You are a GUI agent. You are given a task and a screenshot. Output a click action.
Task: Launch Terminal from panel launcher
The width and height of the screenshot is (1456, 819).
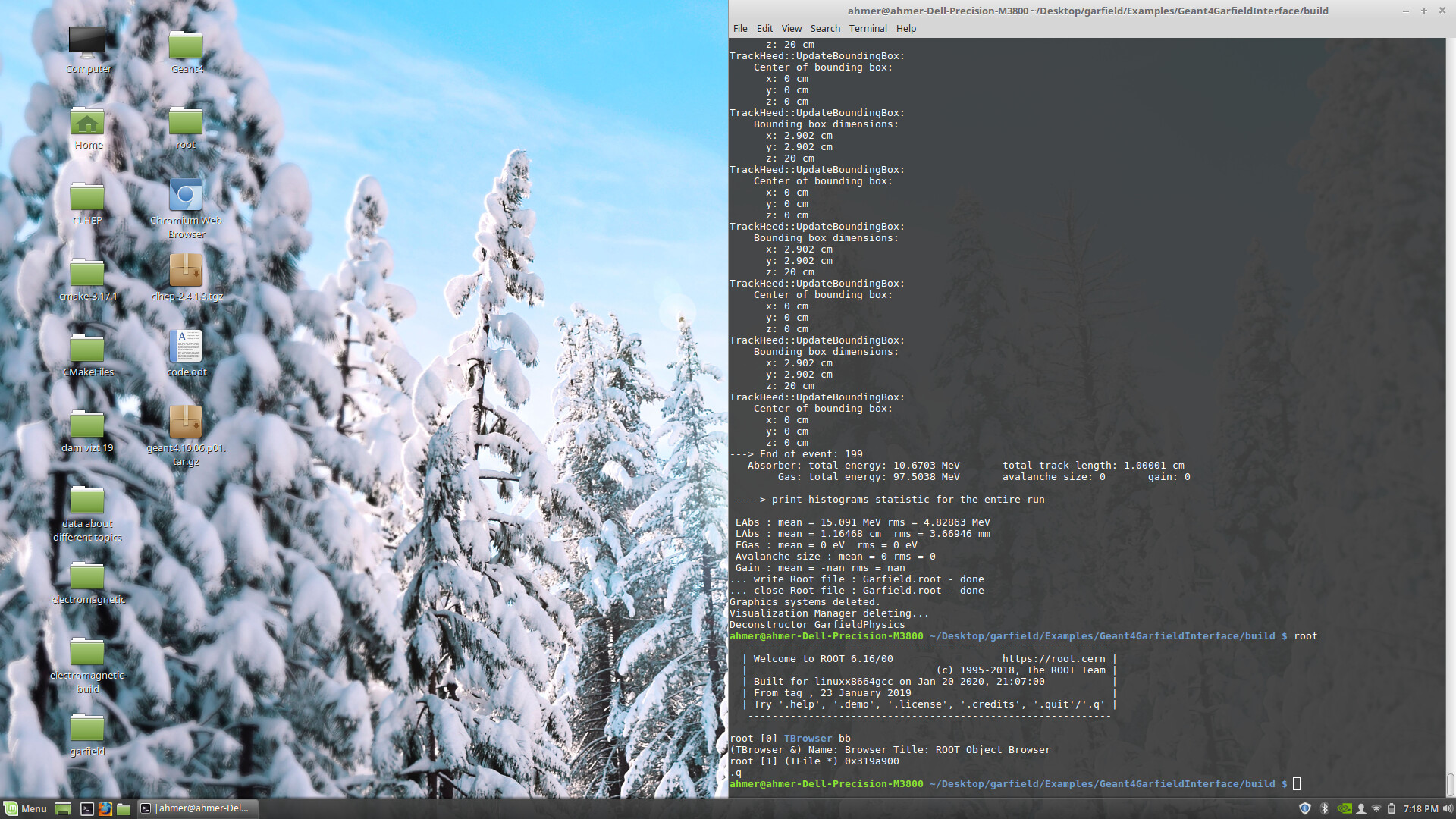(87, 808)
